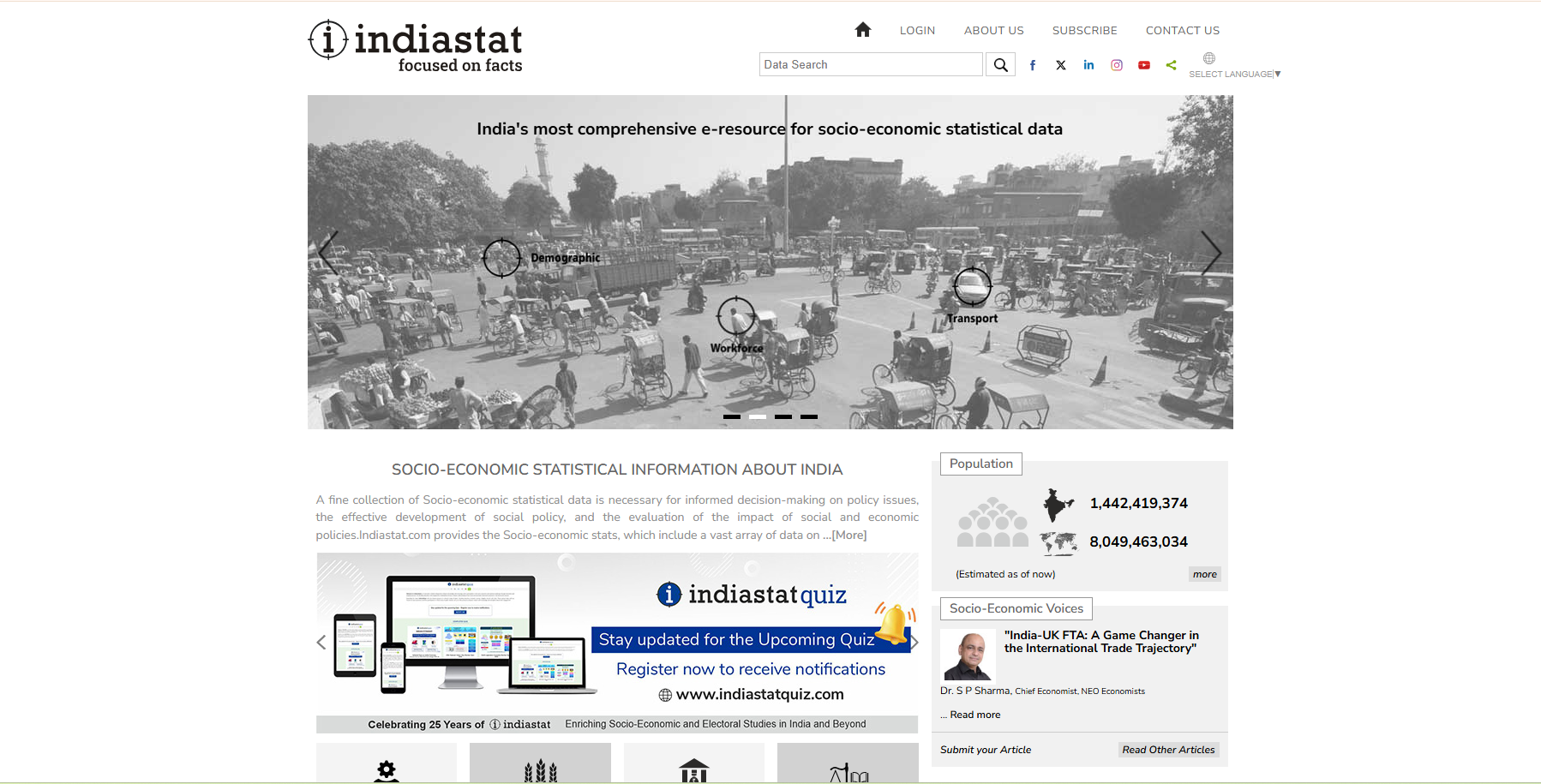
Task: Open the Submit your Article link
Action: point(986,750)
